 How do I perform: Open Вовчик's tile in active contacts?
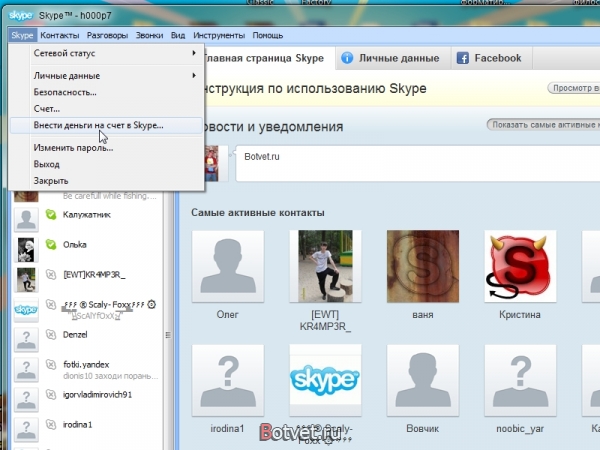pos(423,380)
